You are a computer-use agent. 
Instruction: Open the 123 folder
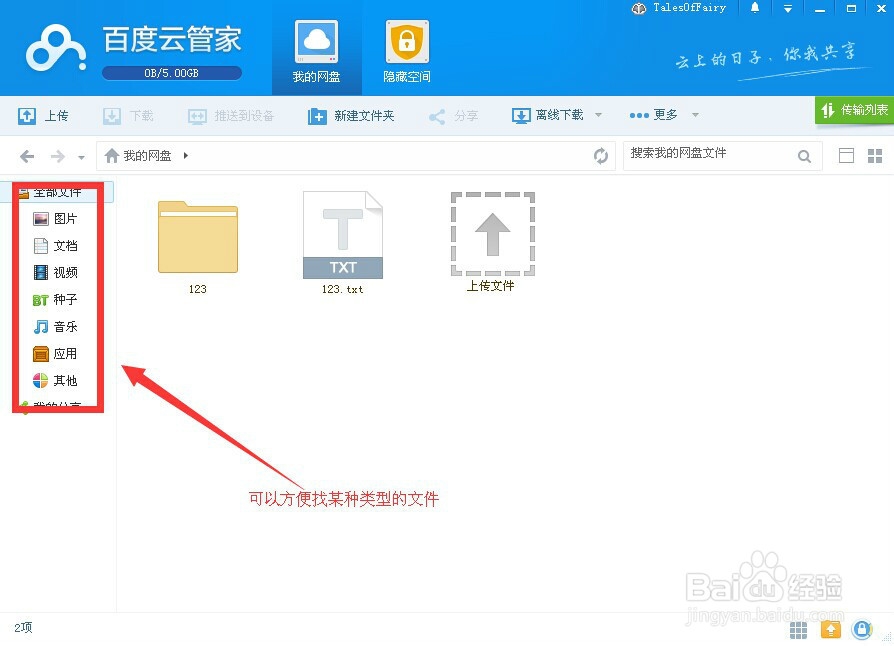197,238
